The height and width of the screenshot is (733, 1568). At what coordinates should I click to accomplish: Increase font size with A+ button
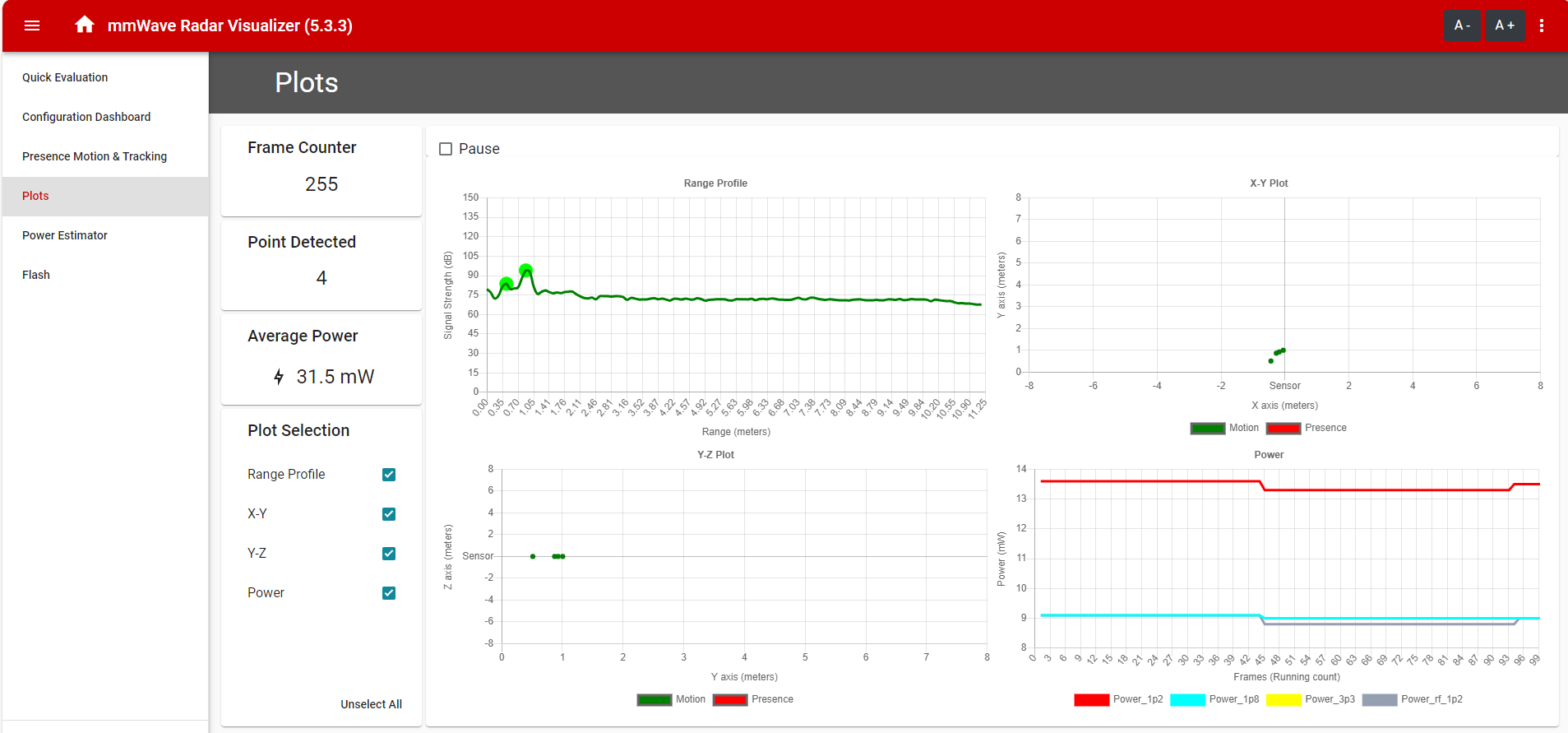click(1505, 26)
